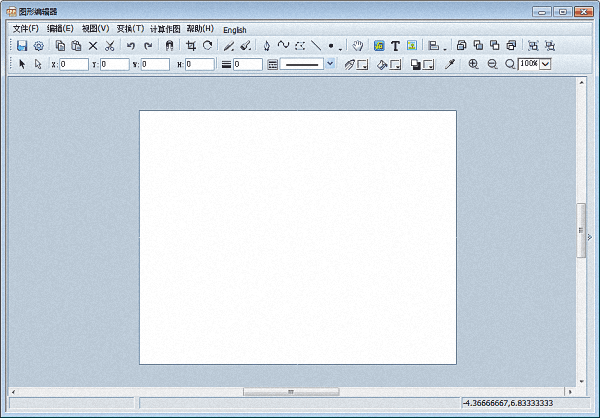Open the 文件(F) menu

pyautogui.click(x=25, y=29)
